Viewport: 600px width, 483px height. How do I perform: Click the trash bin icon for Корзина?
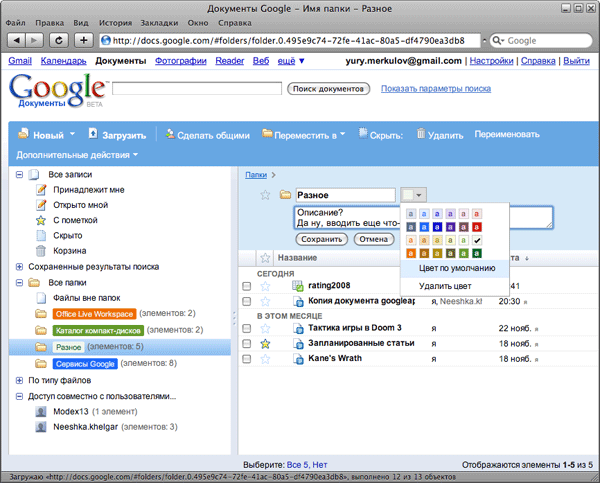coord(41,251)
